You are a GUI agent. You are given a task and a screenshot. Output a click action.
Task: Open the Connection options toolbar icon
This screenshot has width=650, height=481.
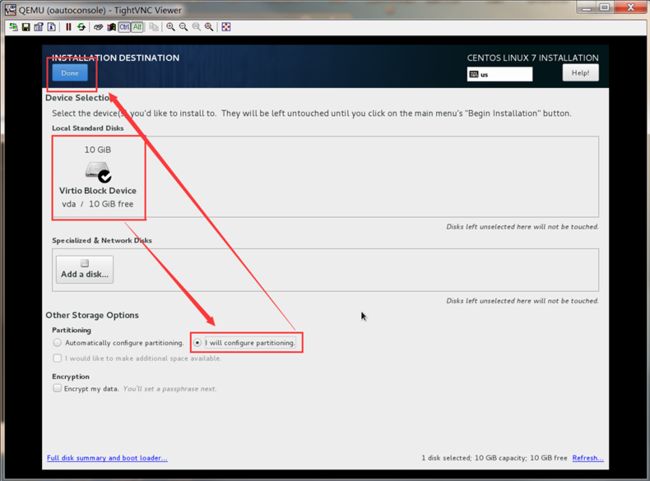tap(39, 27)
